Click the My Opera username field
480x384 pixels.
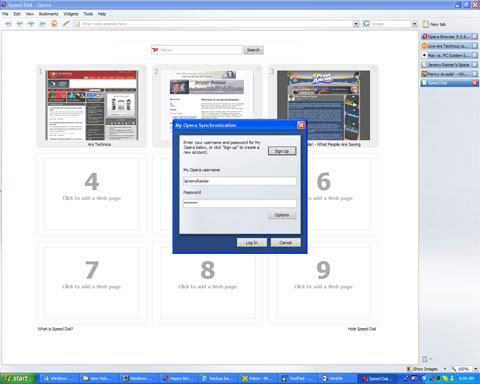pyautogui.click(x=240, y=181)
